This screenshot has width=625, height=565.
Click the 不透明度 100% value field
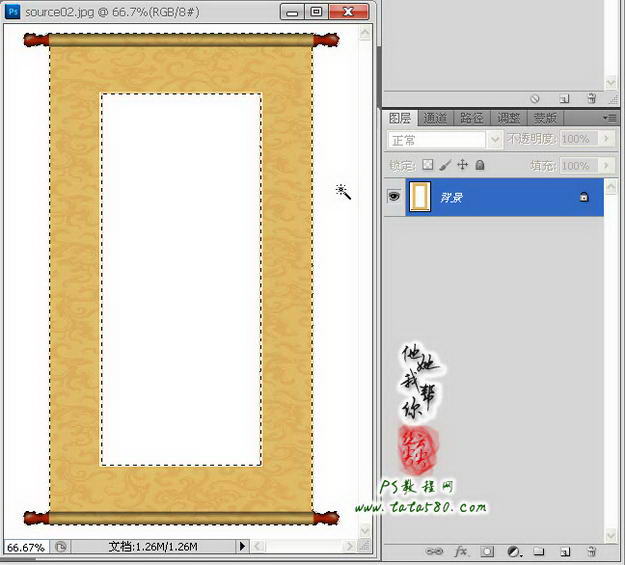point(579,139)
